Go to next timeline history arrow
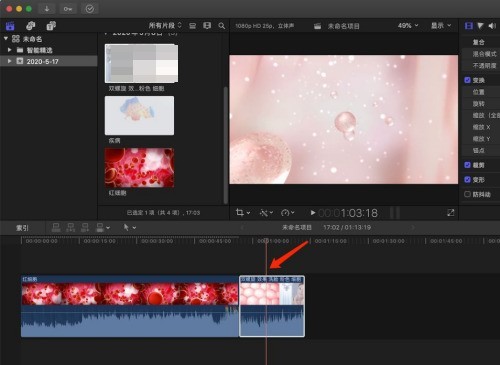 413,228
